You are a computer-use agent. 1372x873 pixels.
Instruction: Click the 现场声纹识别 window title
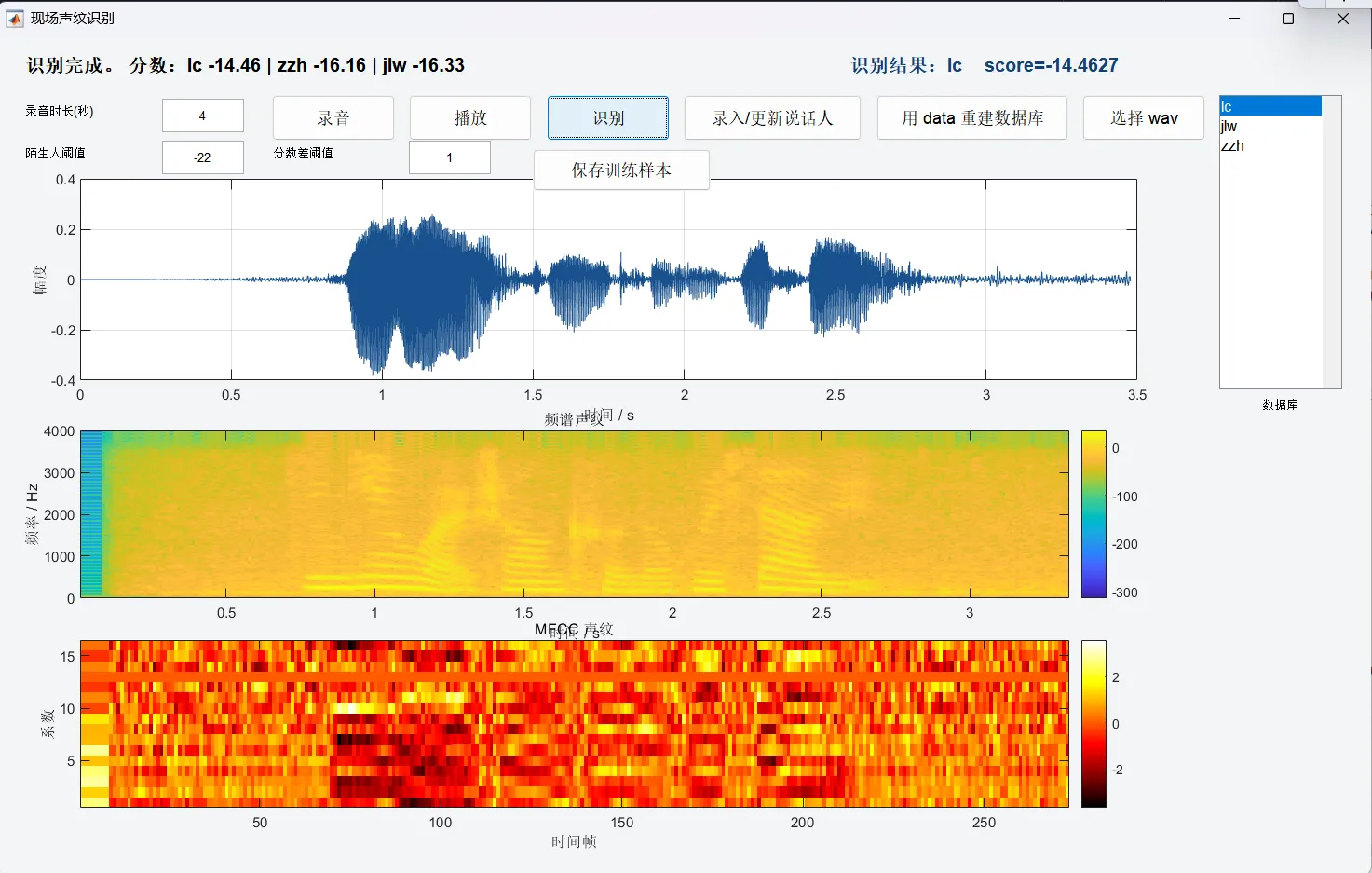pyautogui.click(x=73, y=19)
